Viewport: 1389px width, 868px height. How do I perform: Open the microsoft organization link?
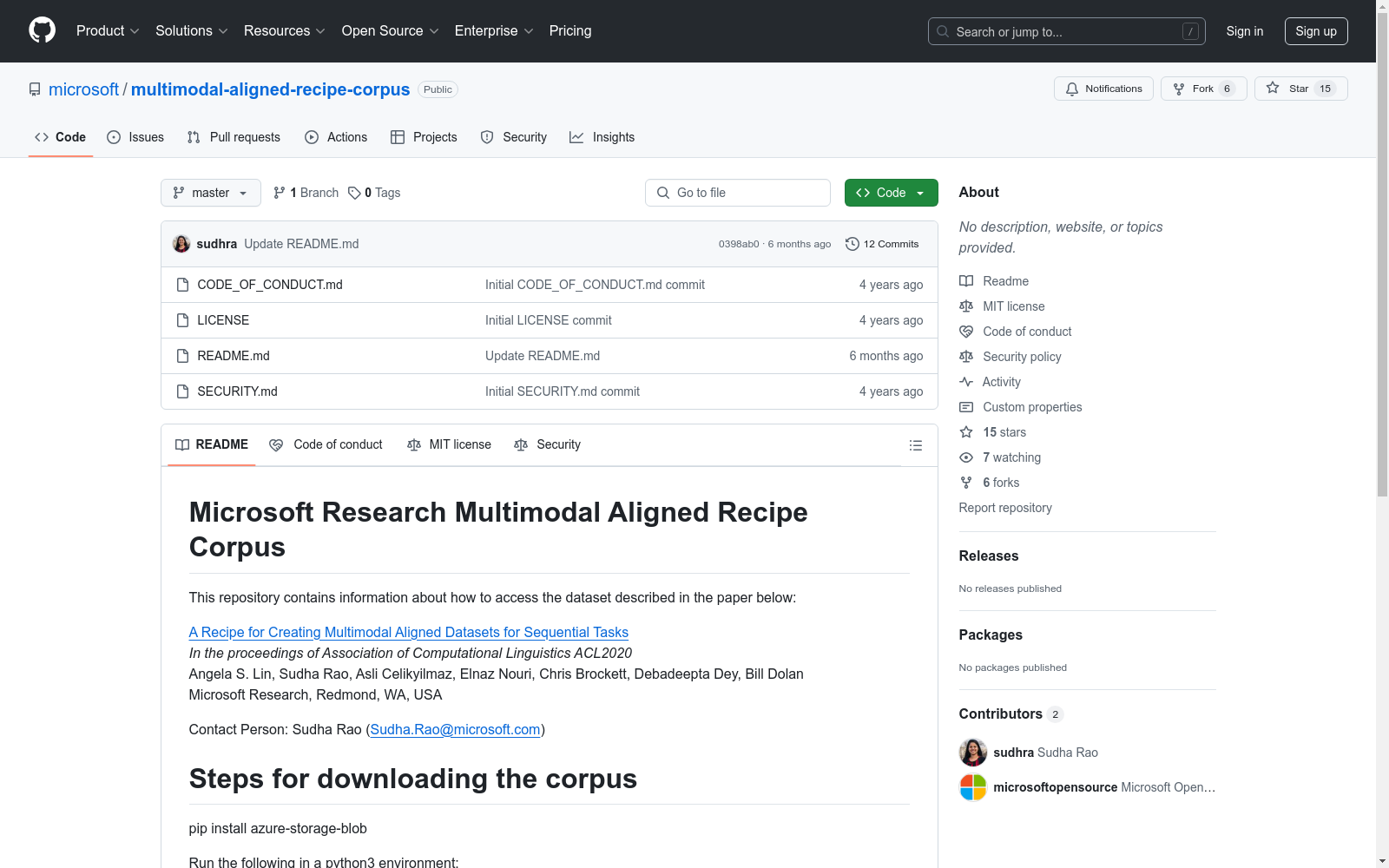click(x=83, y=89)
